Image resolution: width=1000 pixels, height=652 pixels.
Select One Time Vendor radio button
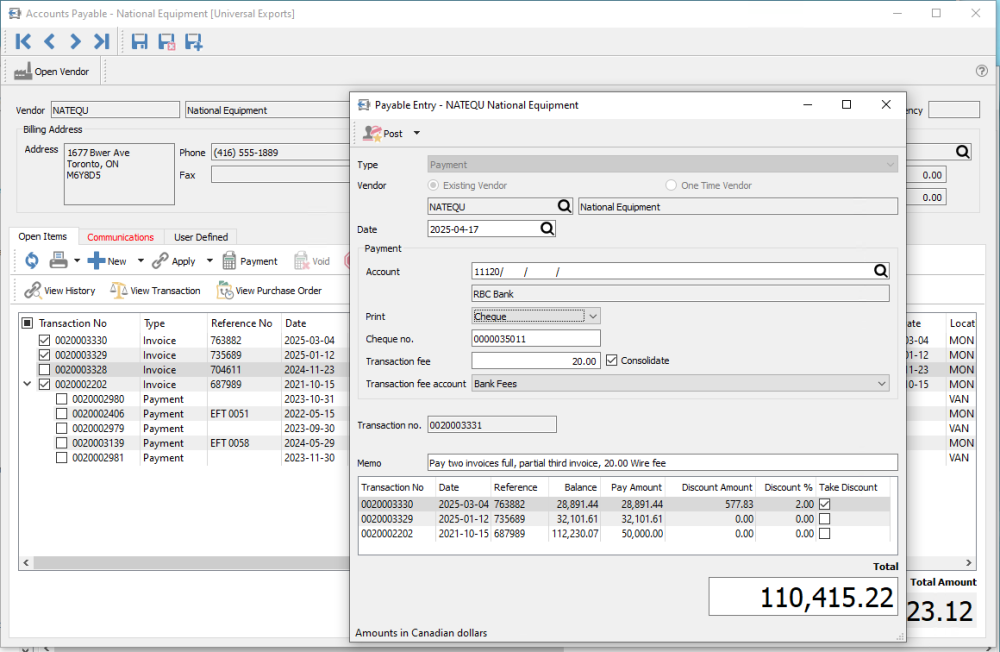coord(670,185)
